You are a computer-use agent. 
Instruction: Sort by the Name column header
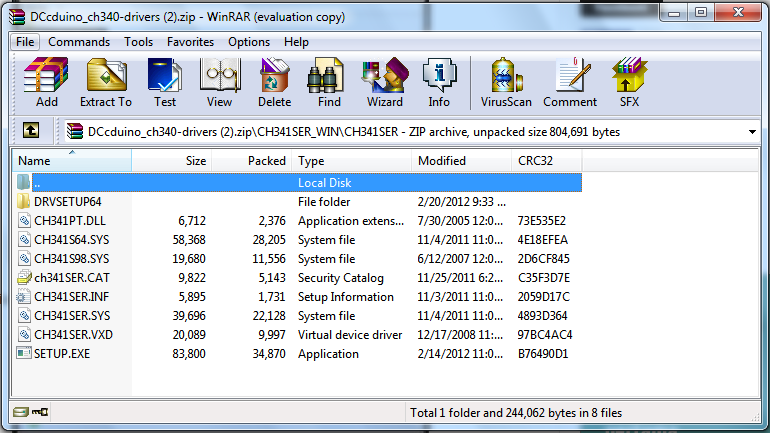(x=72, y=161)
